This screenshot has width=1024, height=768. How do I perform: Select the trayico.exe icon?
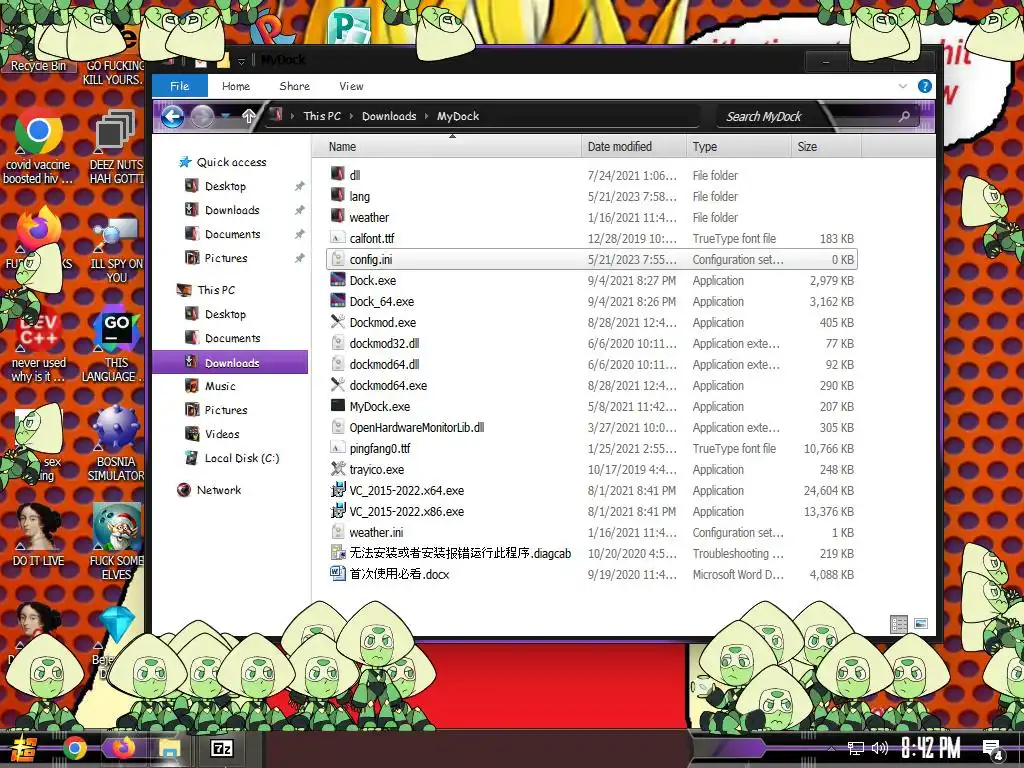pos(338,469)
